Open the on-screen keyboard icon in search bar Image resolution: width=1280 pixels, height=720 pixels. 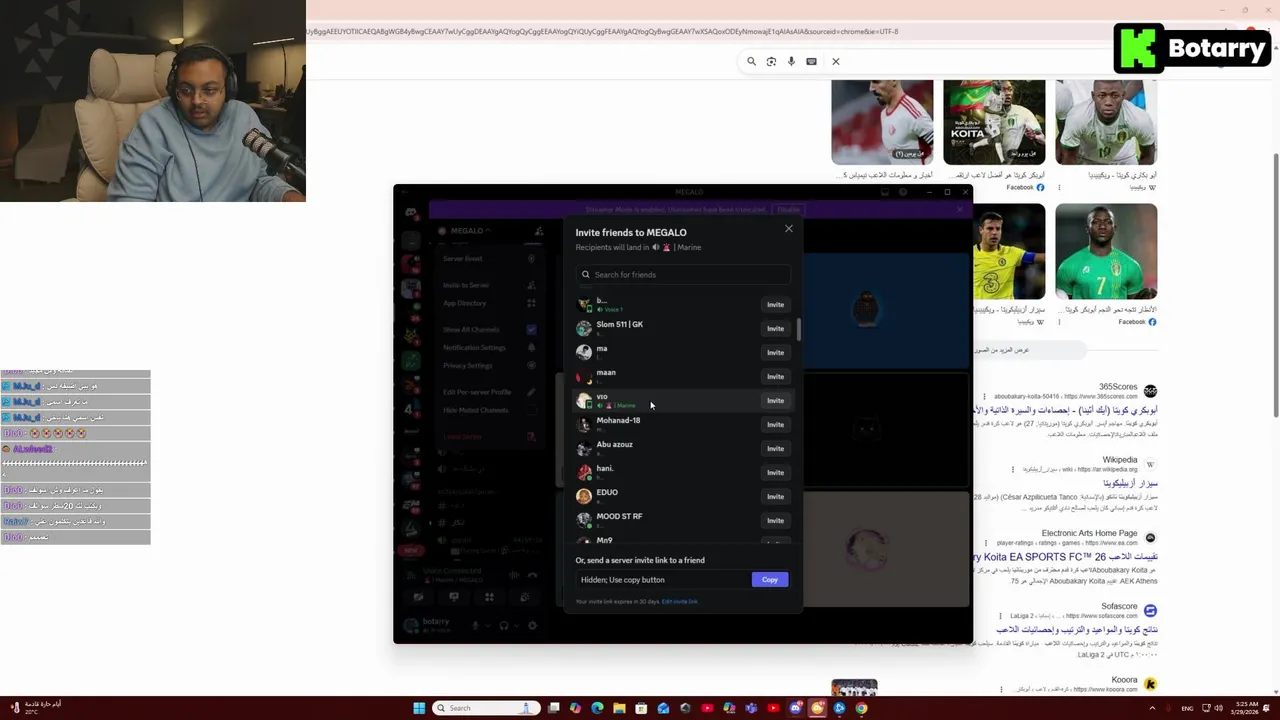tap(811, 61)
